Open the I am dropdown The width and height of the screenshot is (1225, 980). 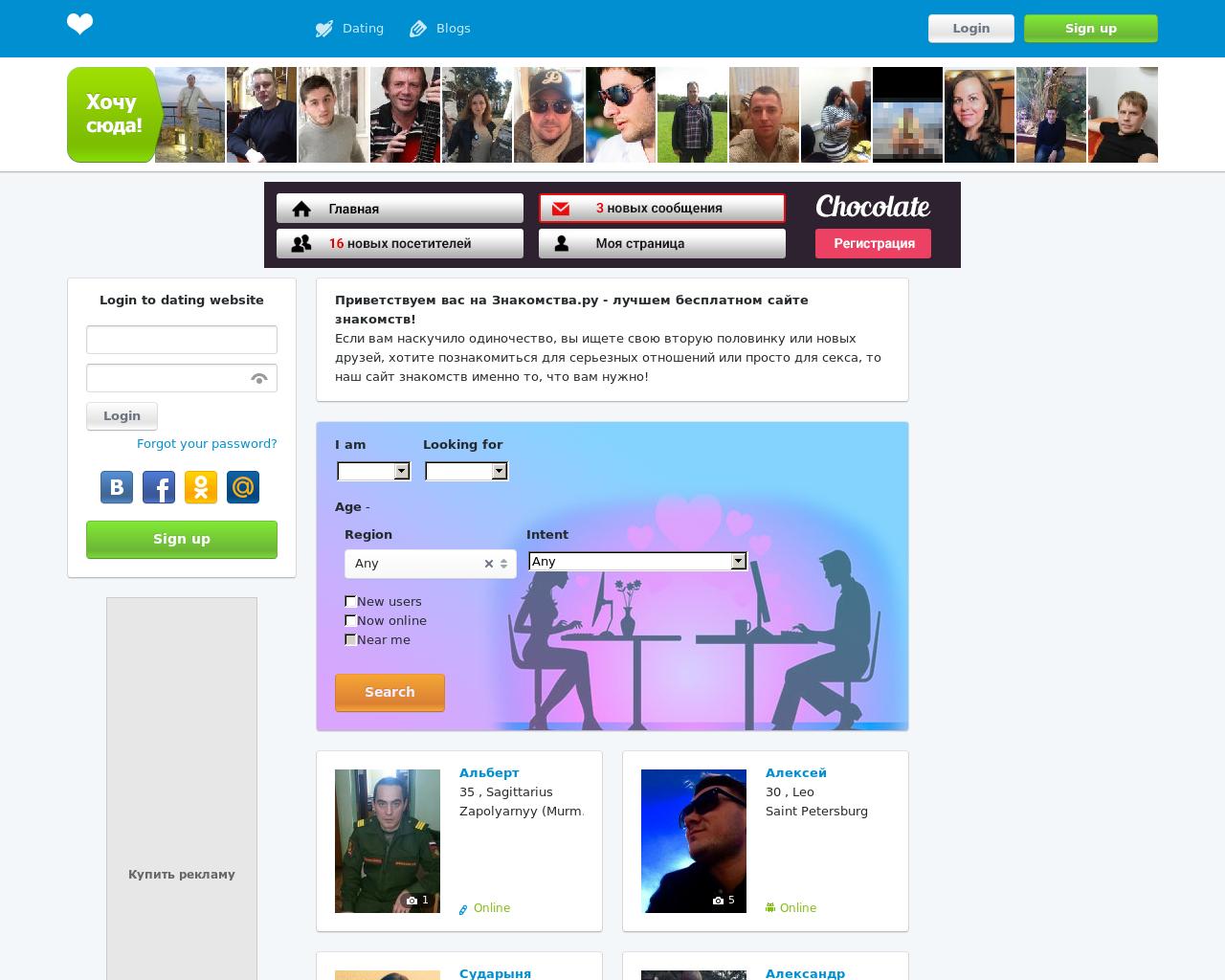(x=373, y=471)
